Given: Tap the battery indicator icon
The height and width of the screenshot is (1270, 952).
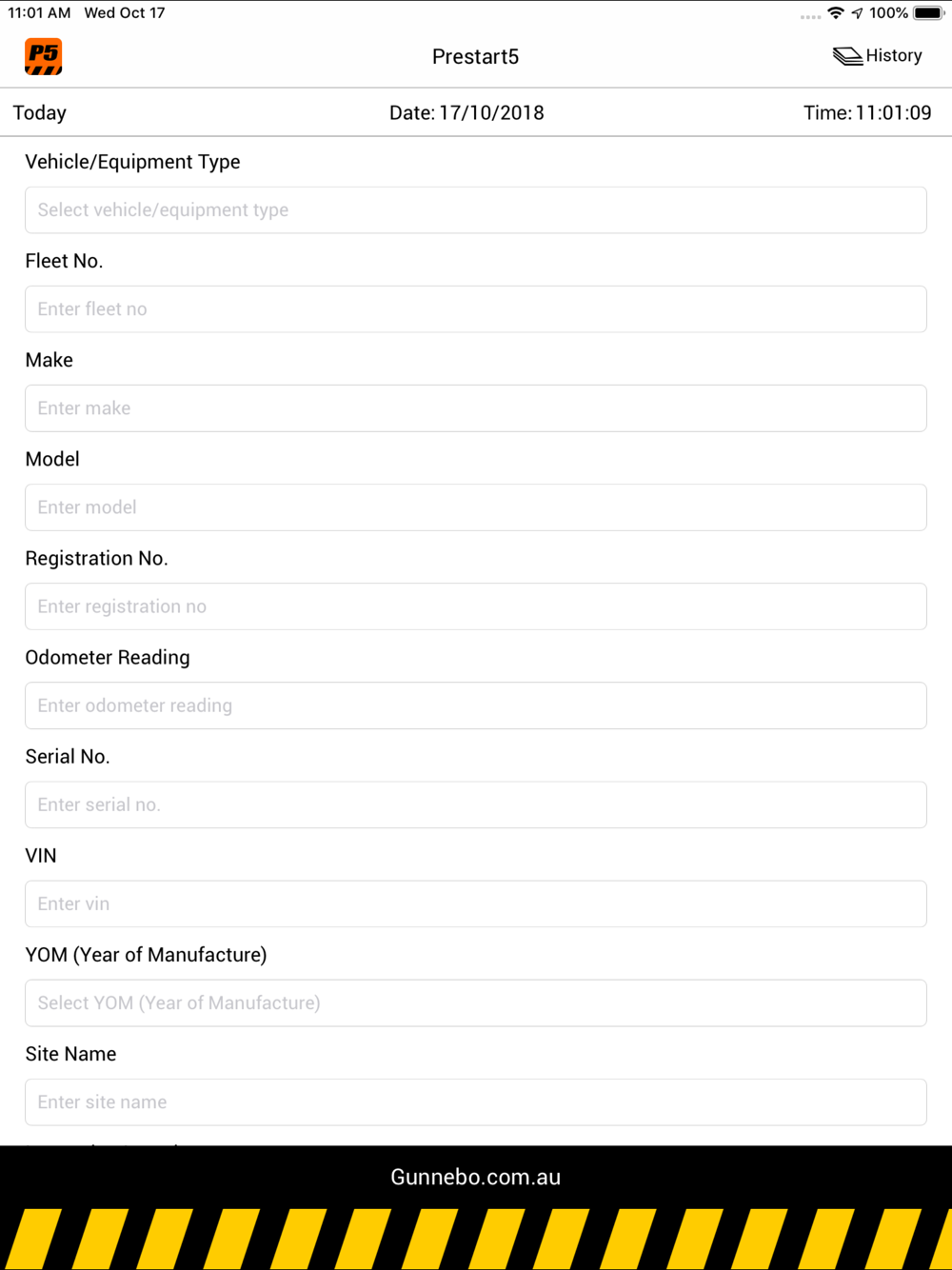Looking at the screenshot, I should 929,13.
